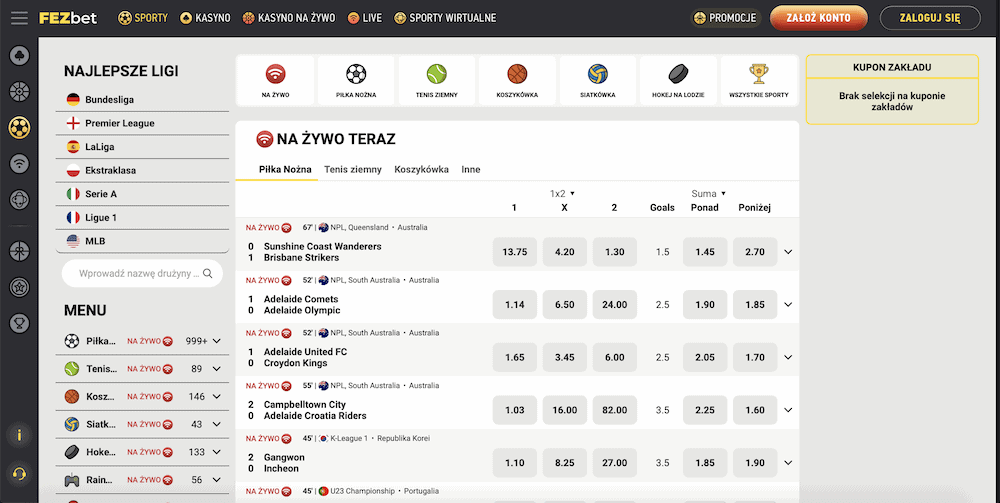The height and width of the screenshot is (503, 1000).
Task: Switch to Tenis ziemny live tab
Action: pos(353,170)
